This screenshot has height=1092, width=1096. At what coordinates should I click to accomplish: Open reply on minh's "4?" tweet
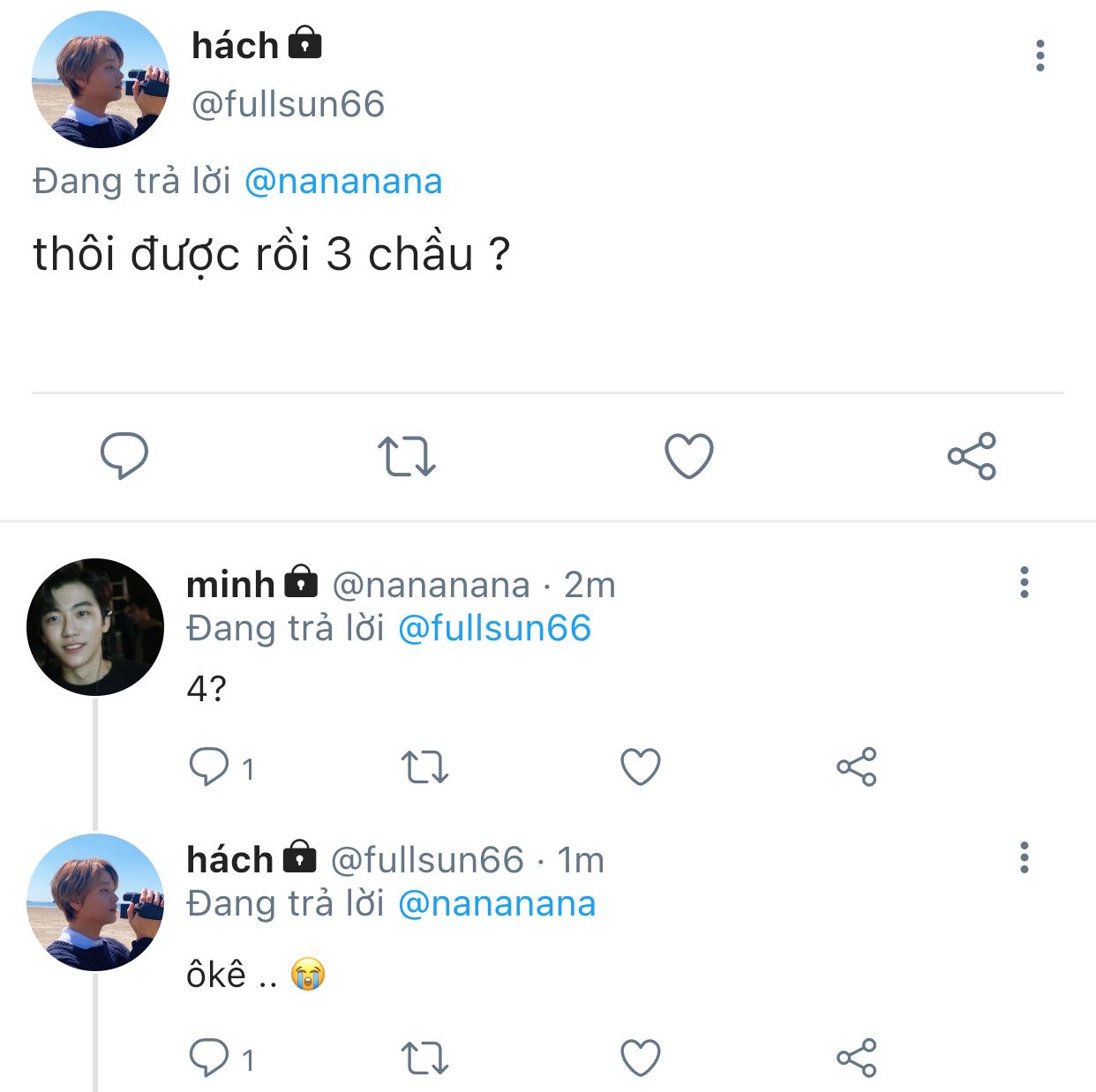point(209,767)
